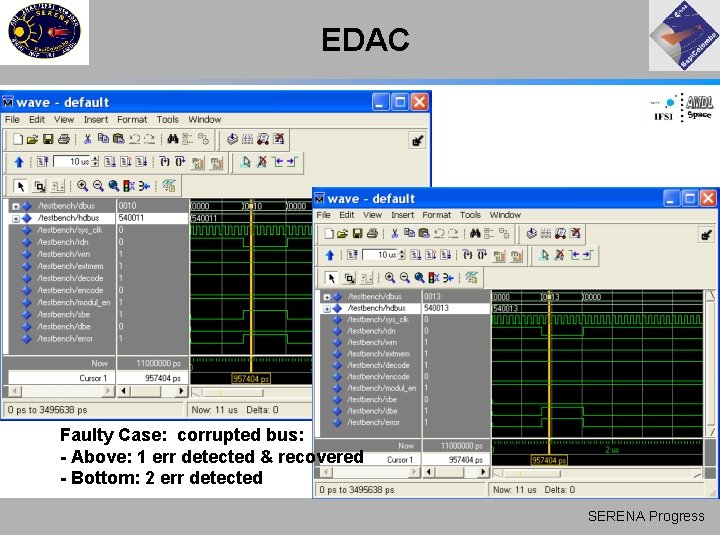Click Delete Cursor icon in back wave window
The image size is (720, 540).
tap(262, 162)
